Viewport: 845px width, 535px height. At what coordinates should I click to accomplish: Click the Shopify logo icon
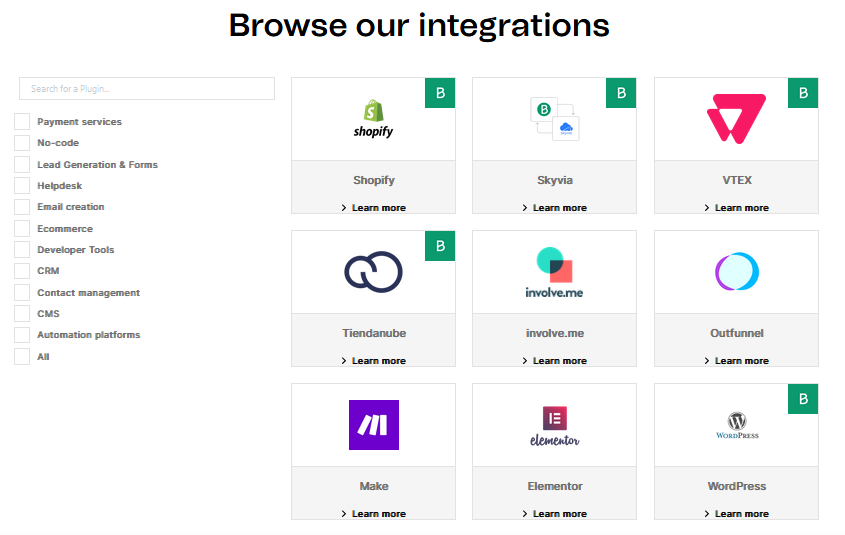click(373, 119)
